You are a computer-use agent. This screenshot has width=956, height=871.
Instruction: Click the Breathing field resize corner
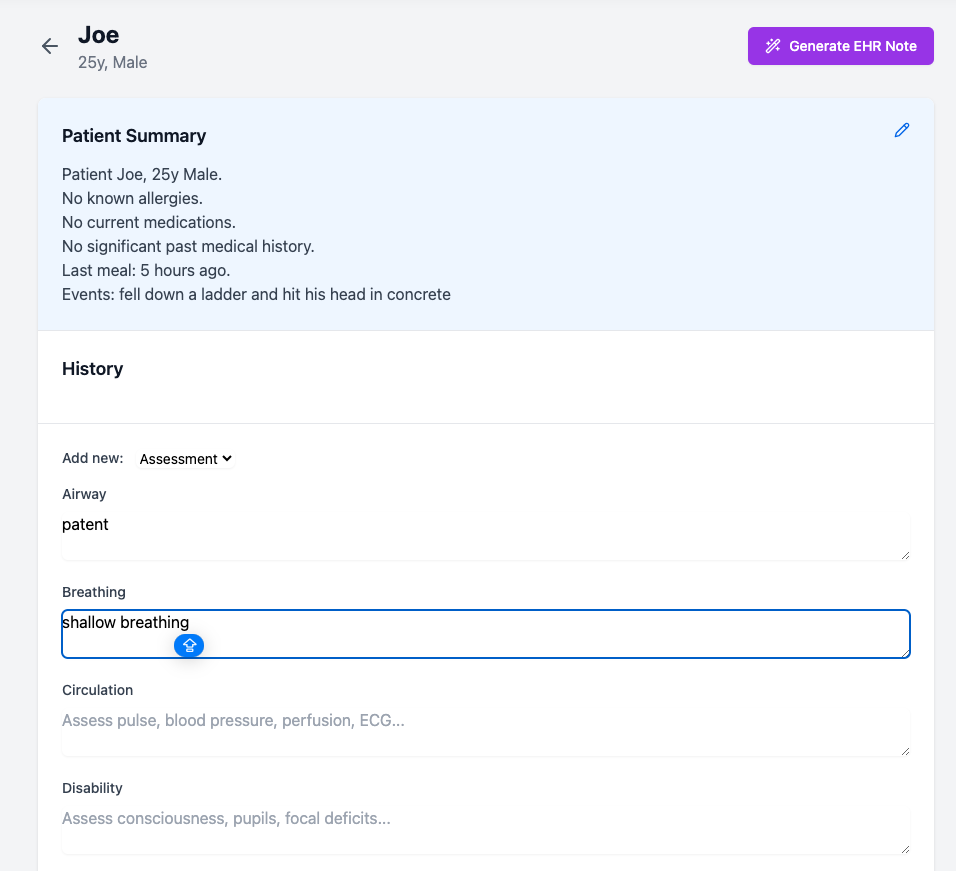tap(905, 653)
